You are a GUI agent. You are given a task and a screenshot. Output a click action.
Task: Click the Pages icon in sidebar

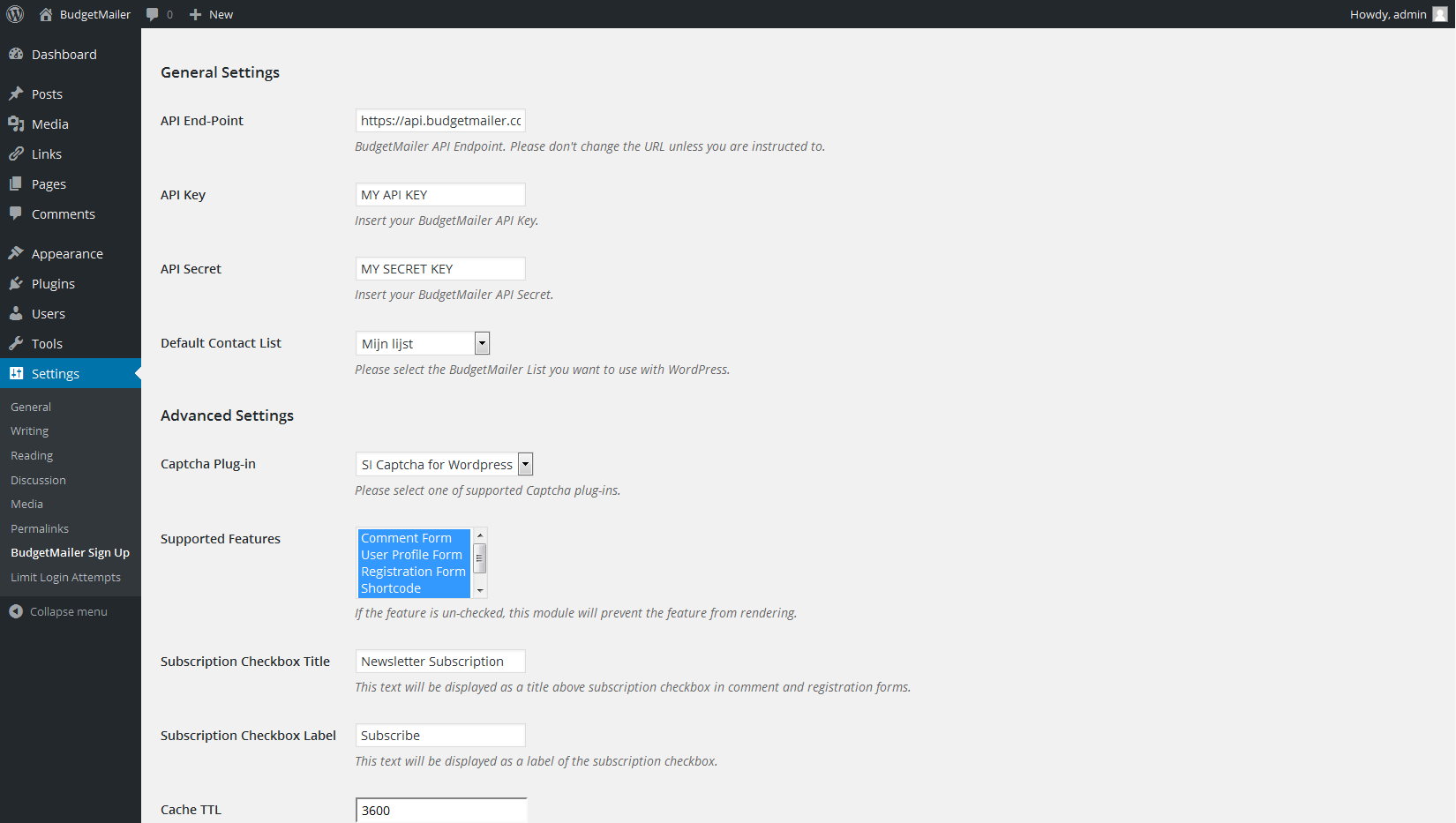[16, 183]
